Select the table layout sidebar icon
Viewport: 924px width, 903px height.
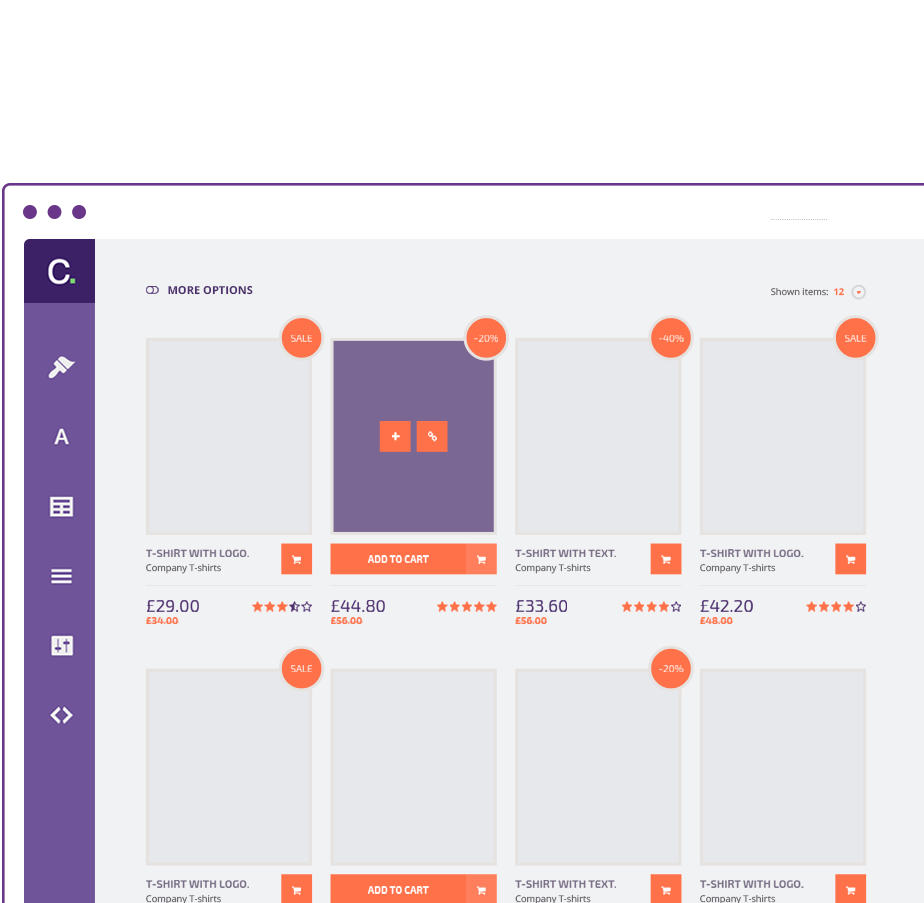61,507
